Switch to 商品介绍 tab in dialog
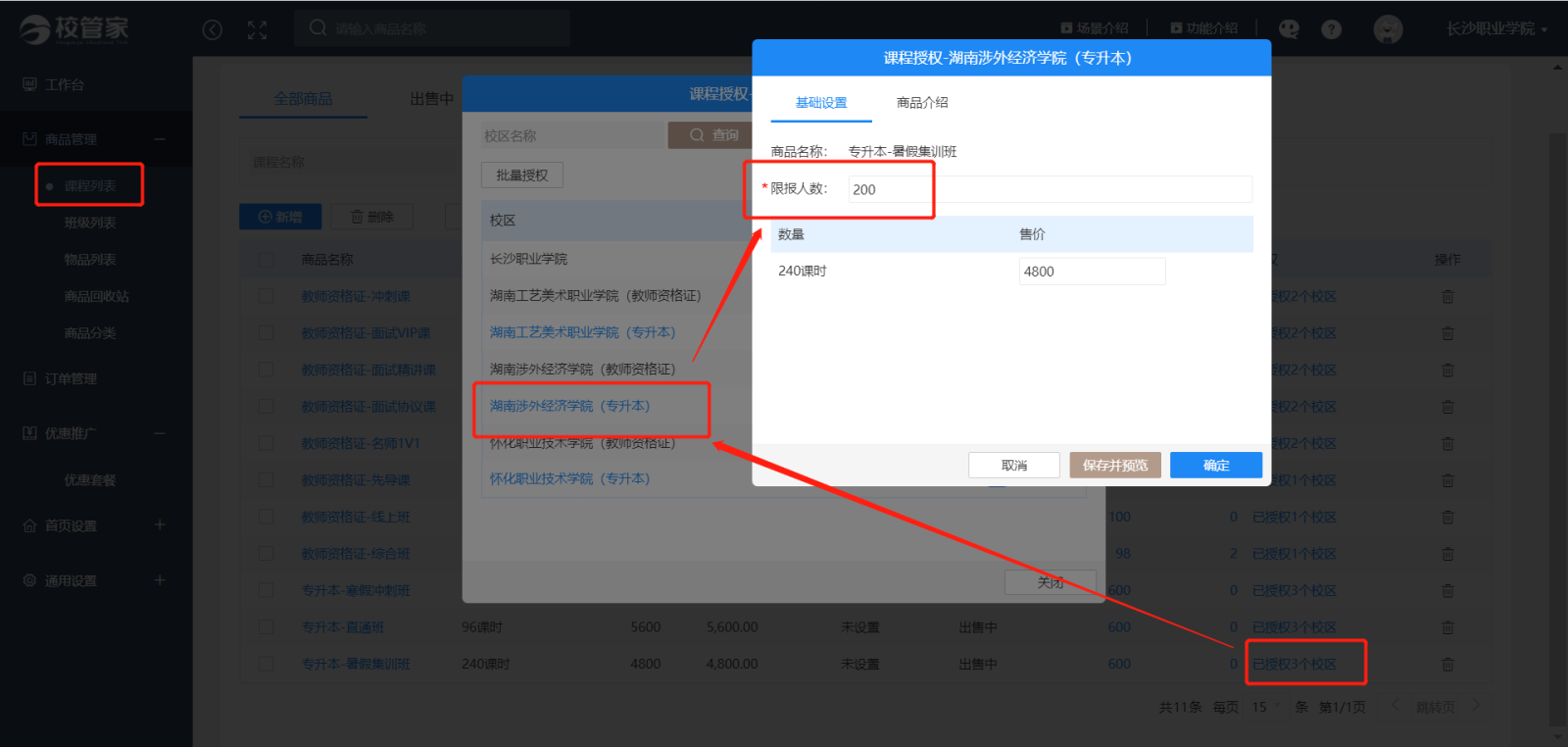The width and height of the screenshot is (1568, 747). pos(922,103)
